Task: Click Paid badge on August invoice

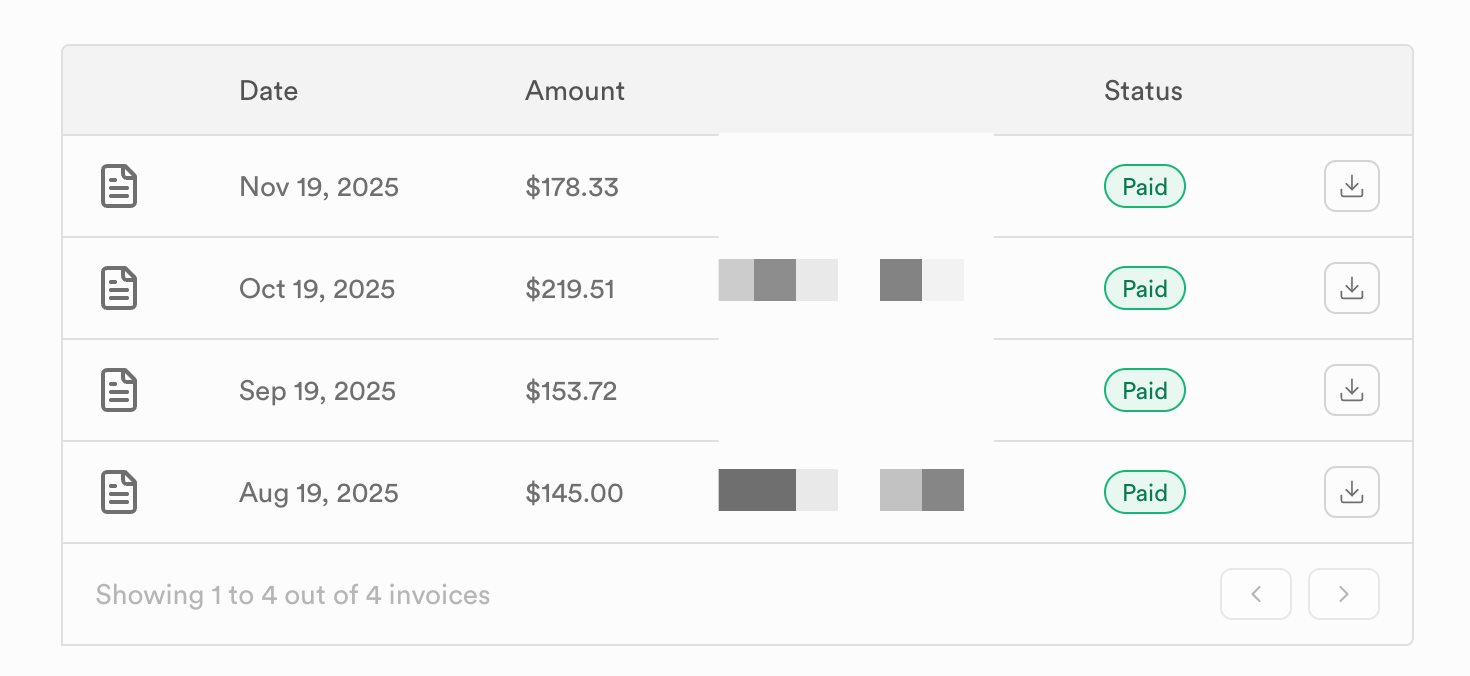Action: pyautogui.click(x=1144, y=493)
